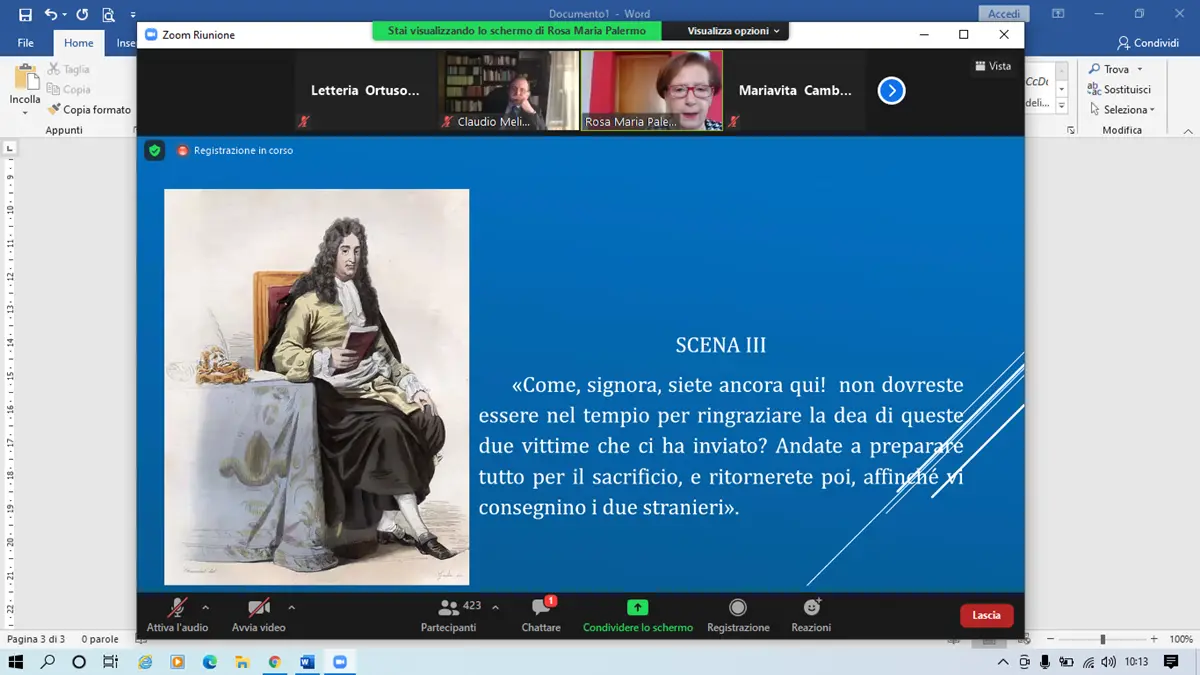Select Rosa Maria Palermo video thumbnail

tap(652, 91)
